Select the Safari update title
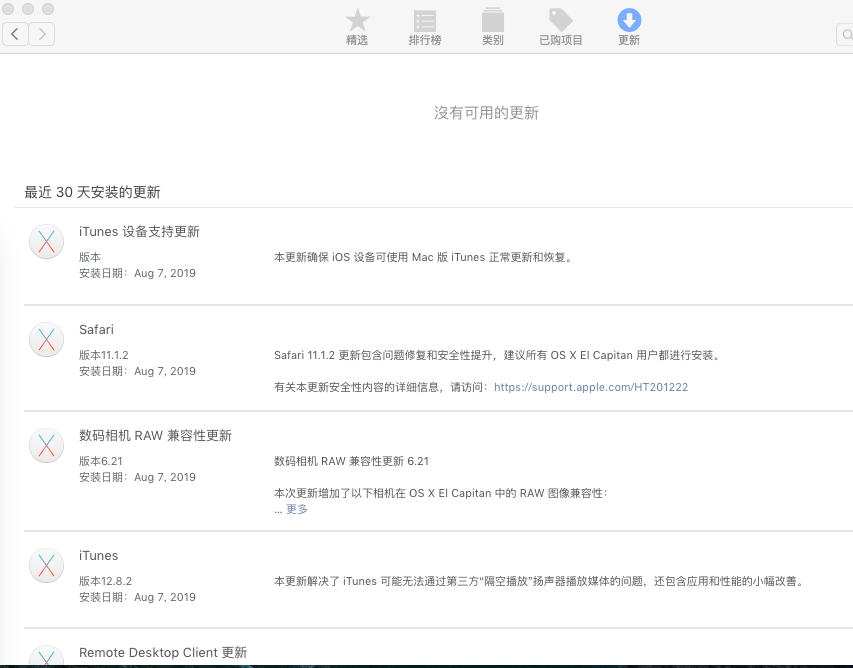 click(x=97, y=330)
